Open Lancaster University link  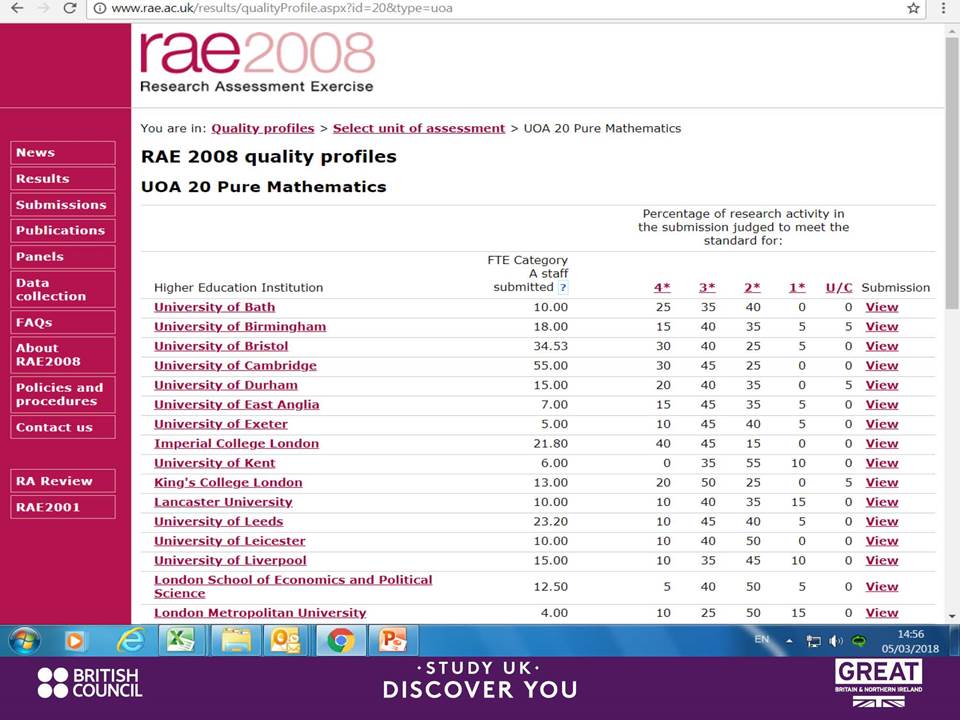pos(223,503)
